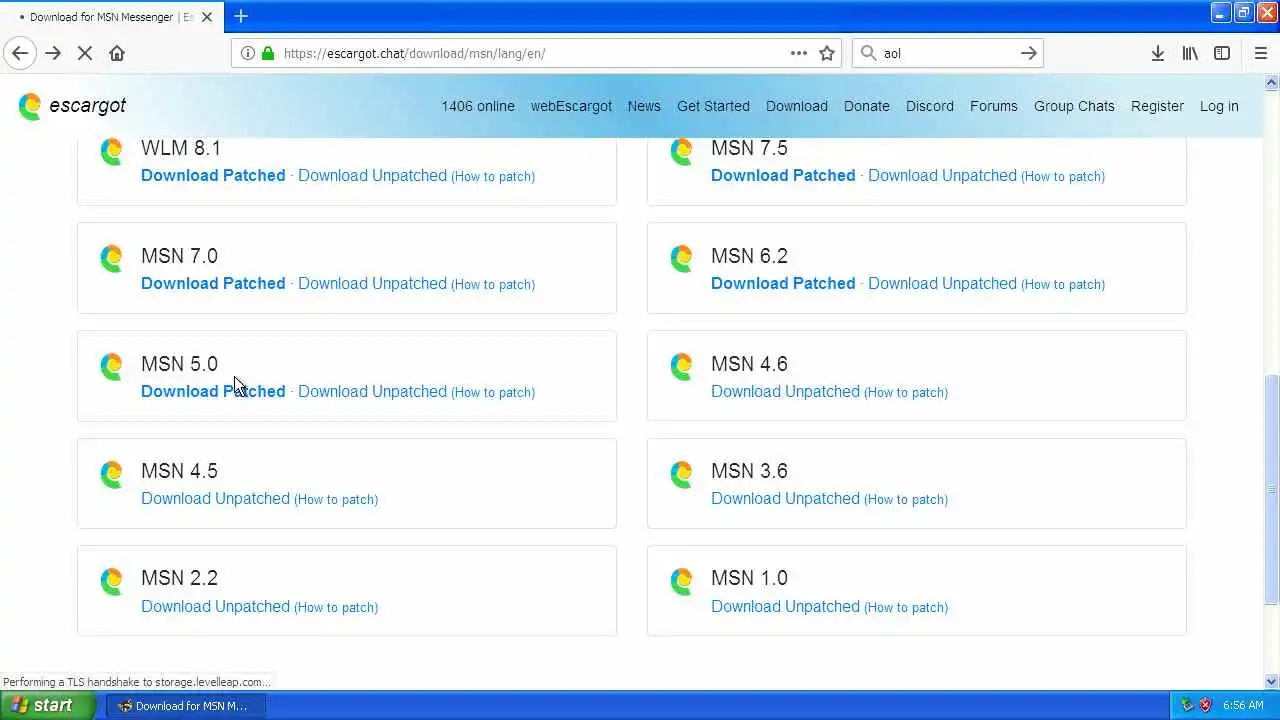Open the Forums nav item

coord(994,106)
